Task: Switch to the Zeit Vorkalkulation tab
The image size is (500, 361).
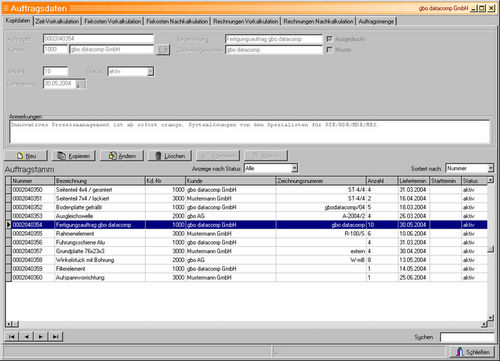Action: coord(57,21)
